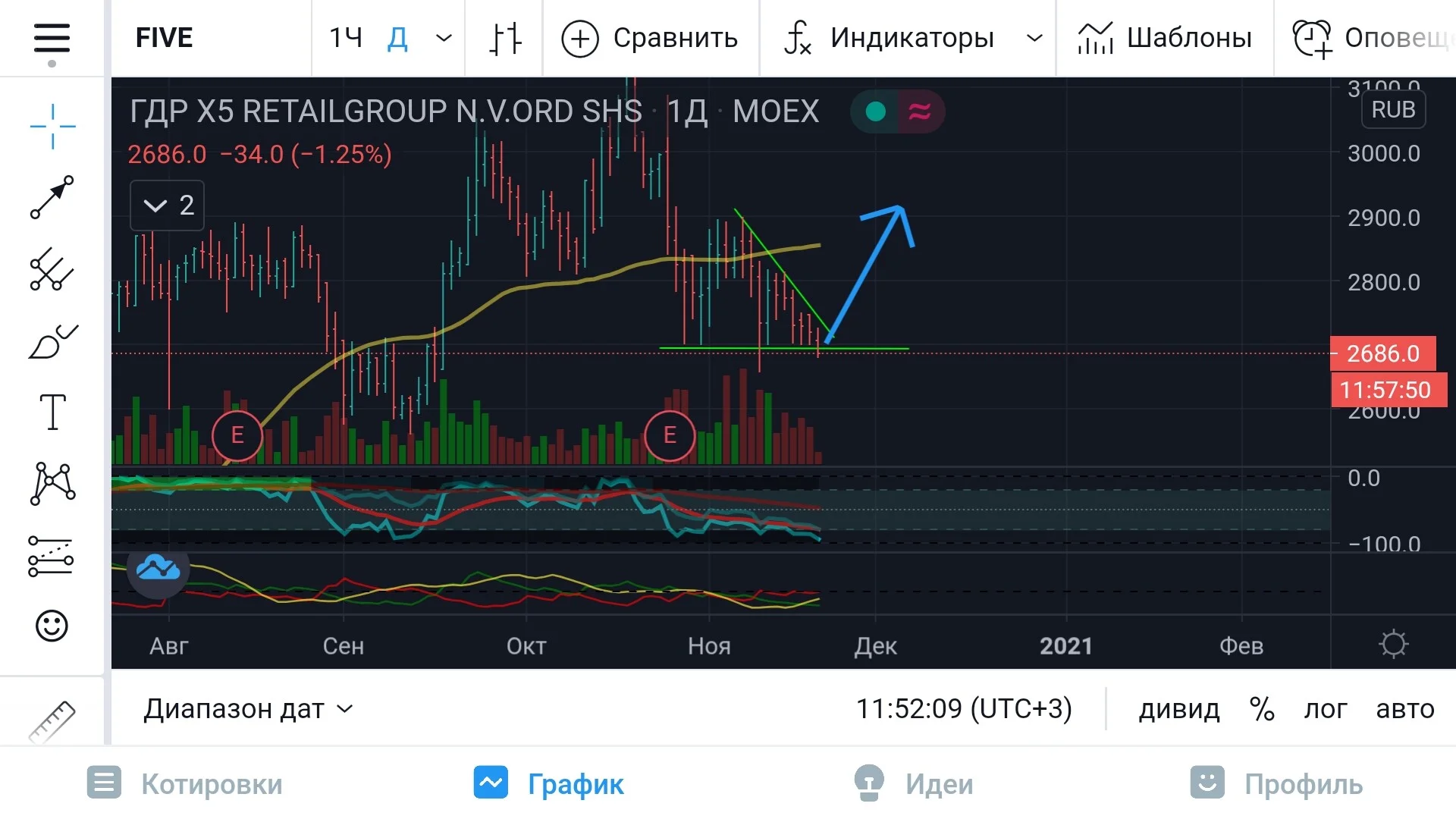The height and width of the screenshot is (819, 1456).
Task: Select the Д daily timeframe
Action: click(398, 38)
